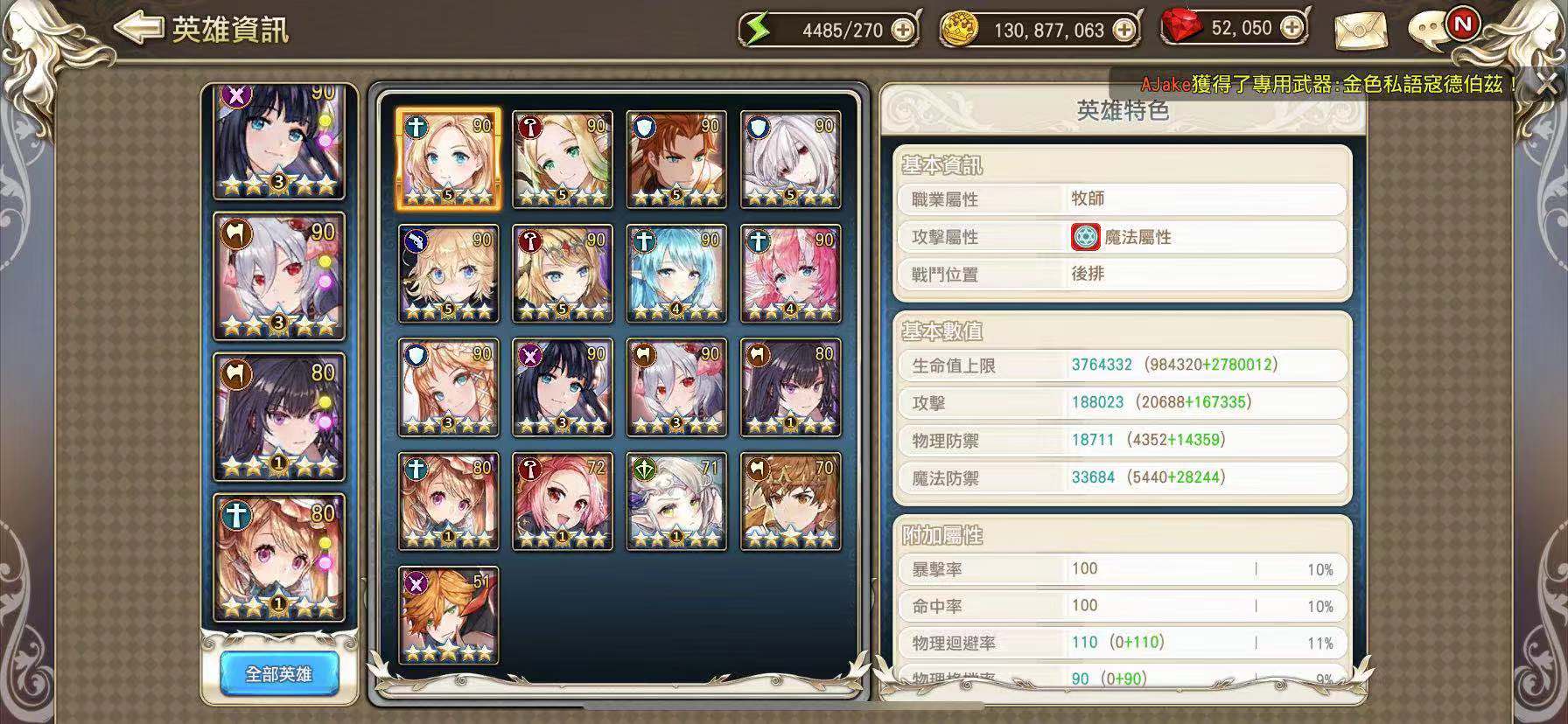1568x724 pixels.
Task: Dismiss the AJake announcement banner
Action: [x=1546, y=84]
